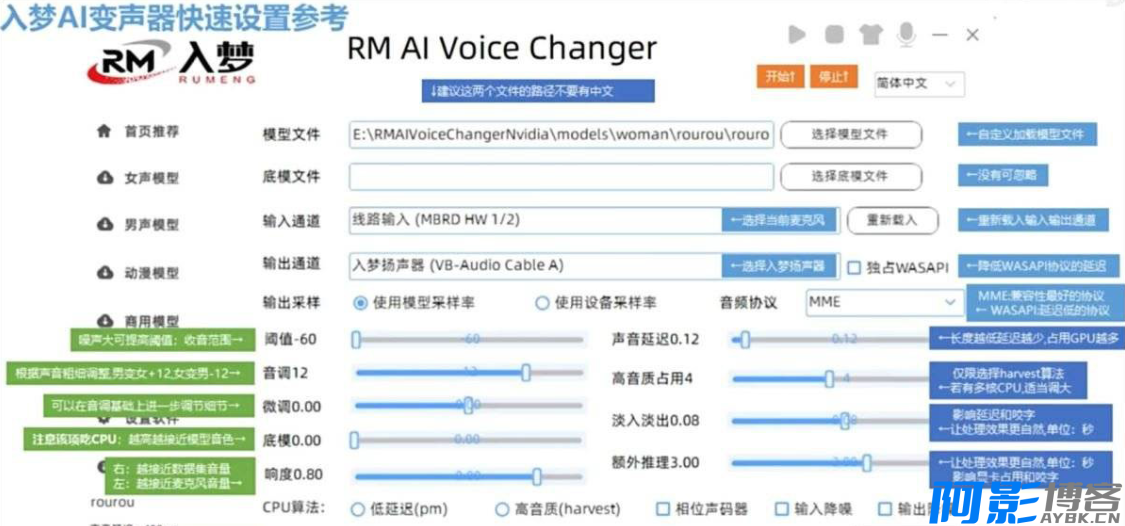The image size is (1125, 526).
Task: Click the download icon beside 动漫模型
Action: (104, 272)
